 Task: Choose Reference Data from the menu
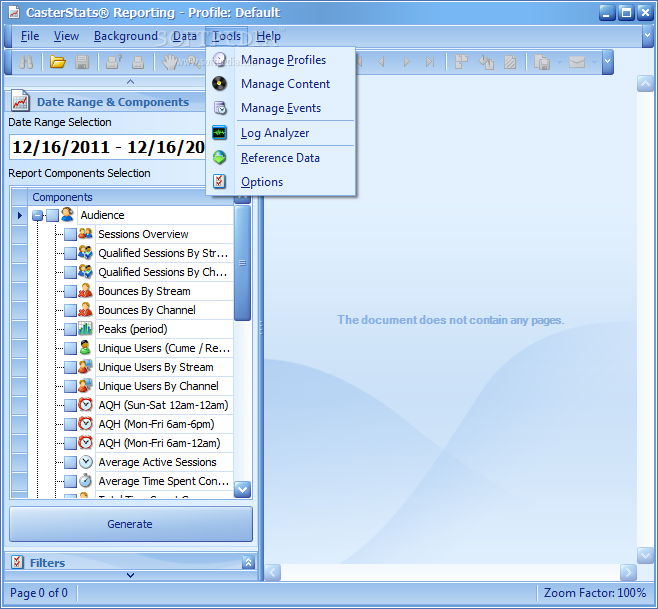pos(280,158)
